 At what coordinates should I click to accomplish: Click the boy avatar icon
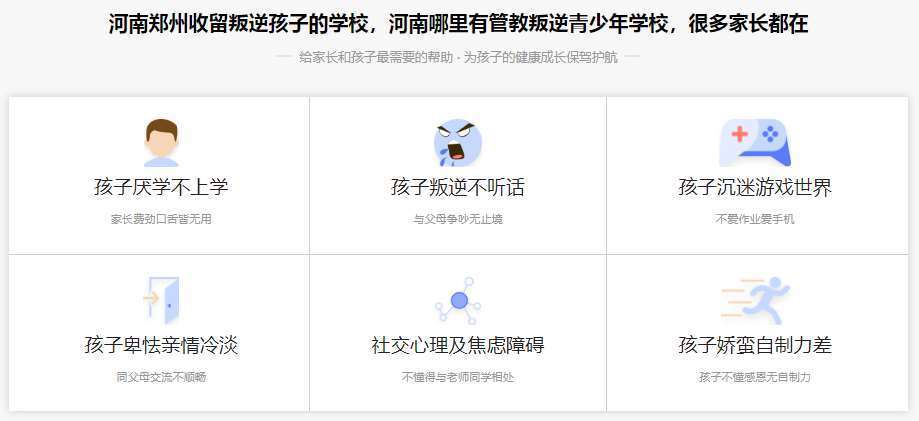pos(161,143)
